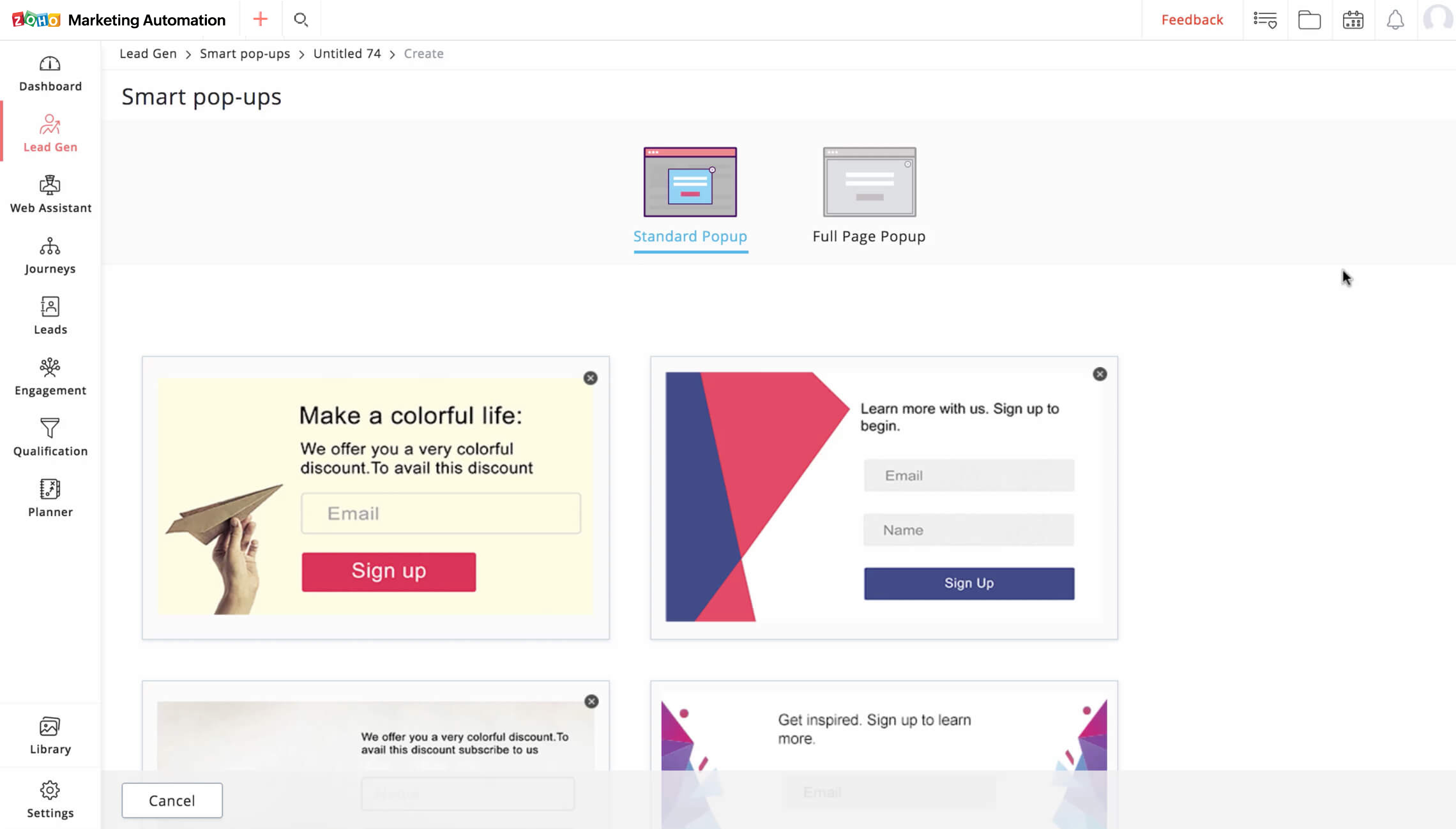Click Email input field in first popup
Image resolution: width=1456 pixels, height=829 pixels.
point(440,513)
